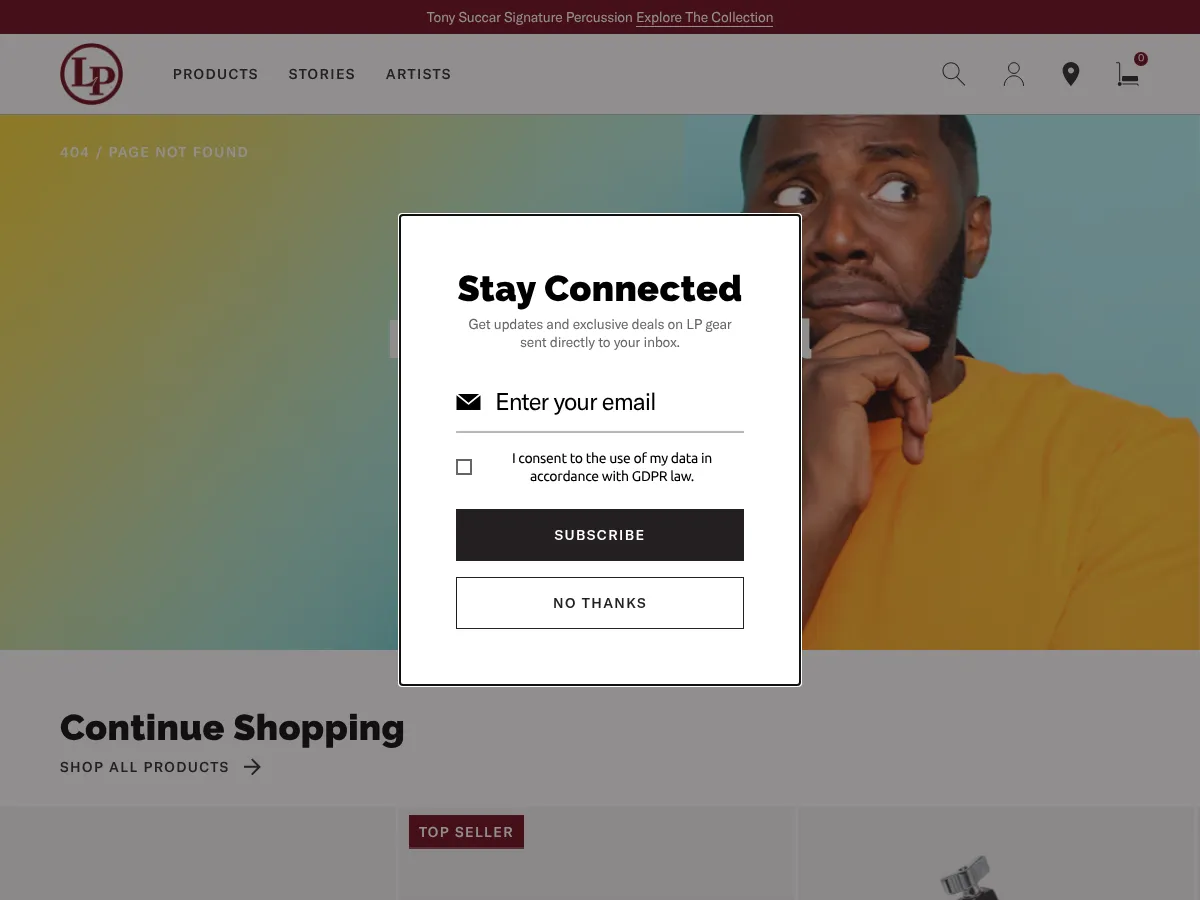Screen dimensions: 1200x900
Task: Follow the Explore The Collection link
Action: tap(704, 17)
